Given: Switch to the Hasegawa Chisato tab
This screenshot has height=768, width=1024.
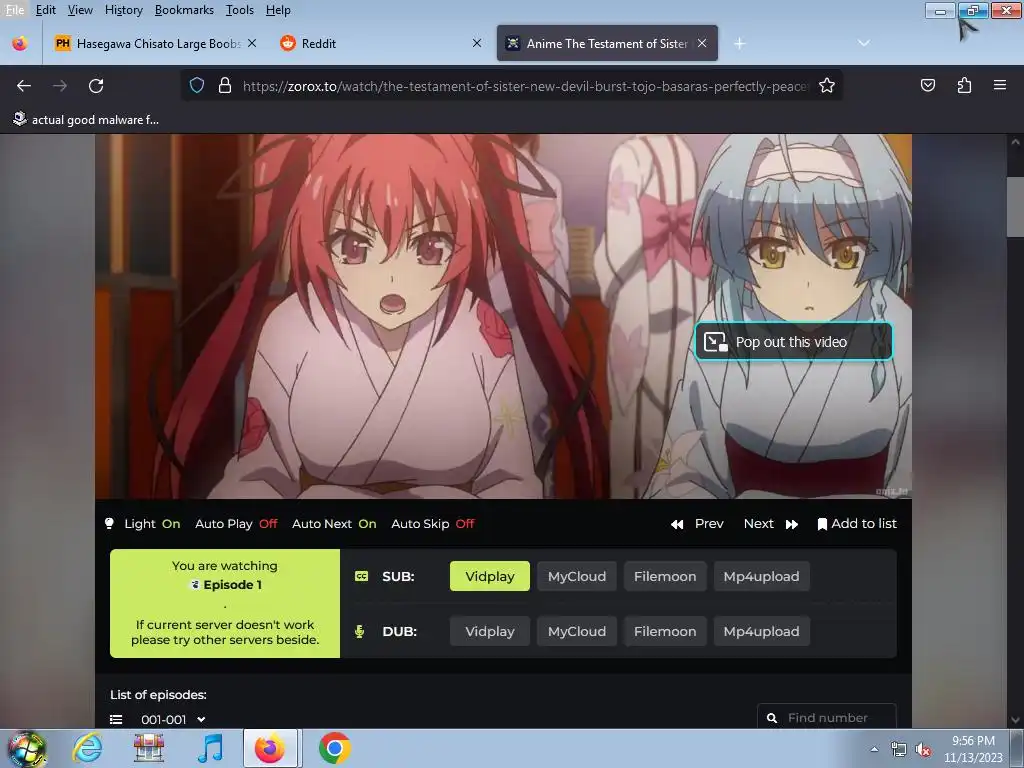Looking at the screenshot, I should (154, 43).
